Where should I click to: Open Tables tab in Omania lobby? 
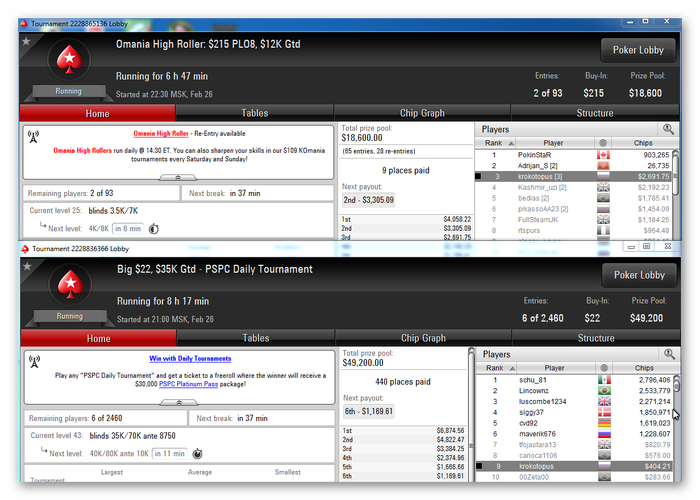[254, 113]
